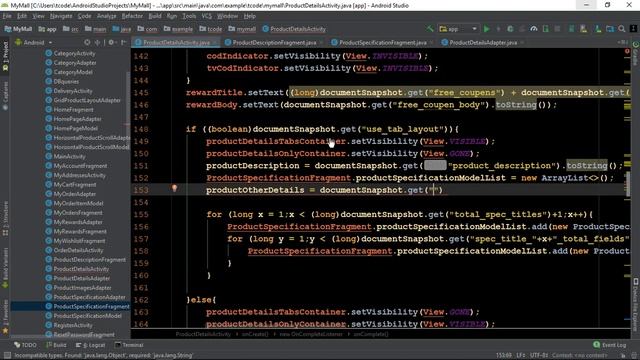Select OrderDetailsActivity in project tree
The height and width of the screenshot is (360, 640).
pos(78,251)
